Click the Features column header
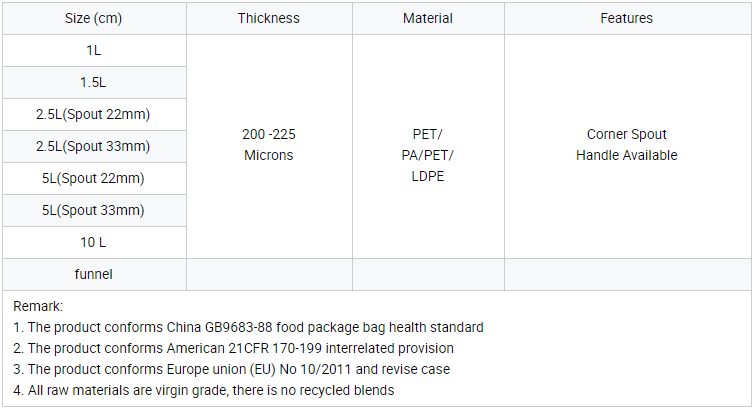 click(626, 18)
